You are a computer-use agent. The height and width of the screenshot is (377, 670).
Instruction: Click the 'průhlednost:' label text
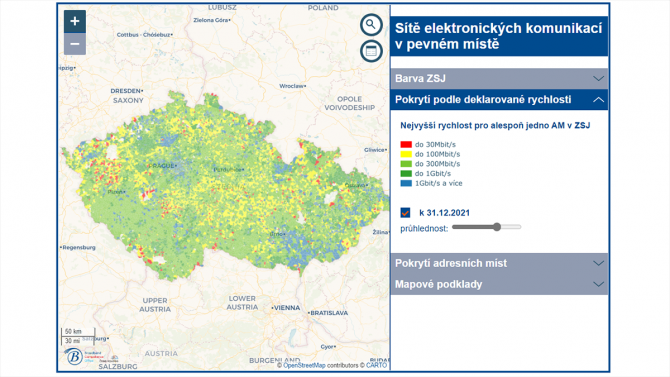point(424,229)
